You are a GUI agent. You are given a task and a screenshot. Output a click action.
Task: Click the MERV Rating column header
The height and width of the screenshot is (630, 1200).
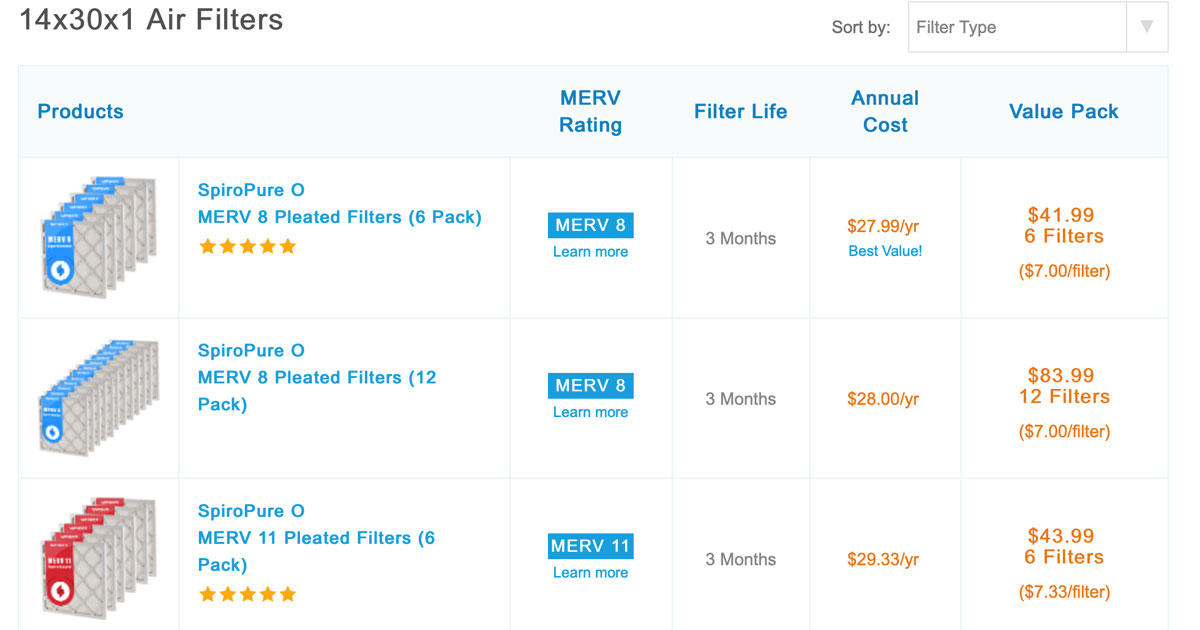pos(590,111)
